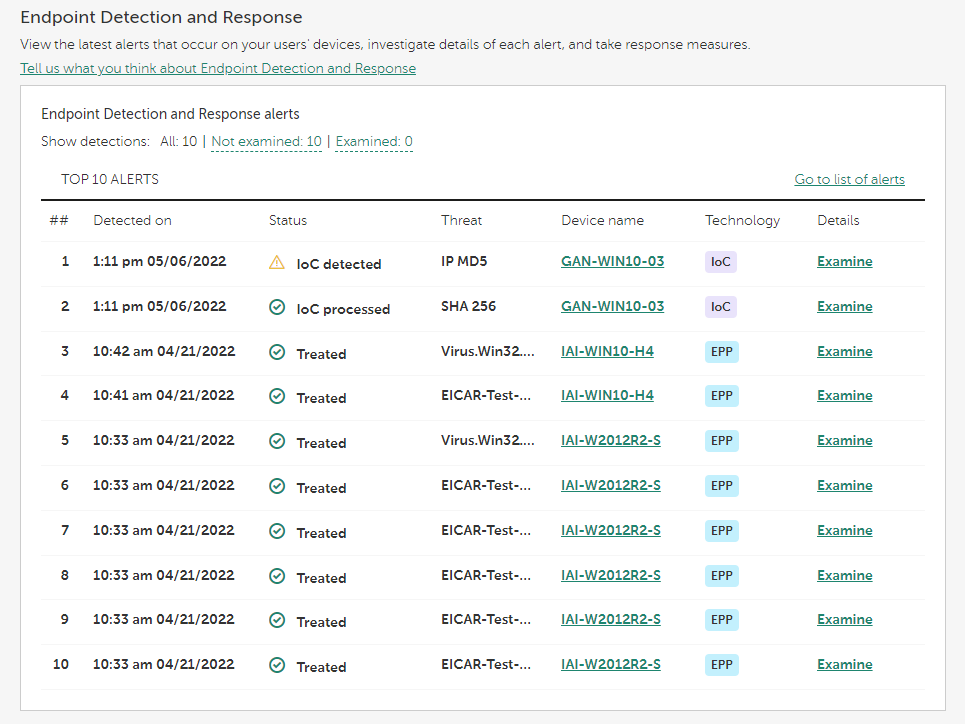Image resolution: width=965 pixels, height=724 pixels.
Task: Click the warning icon for IoC detected alert
Action: (x=277, y=263)
